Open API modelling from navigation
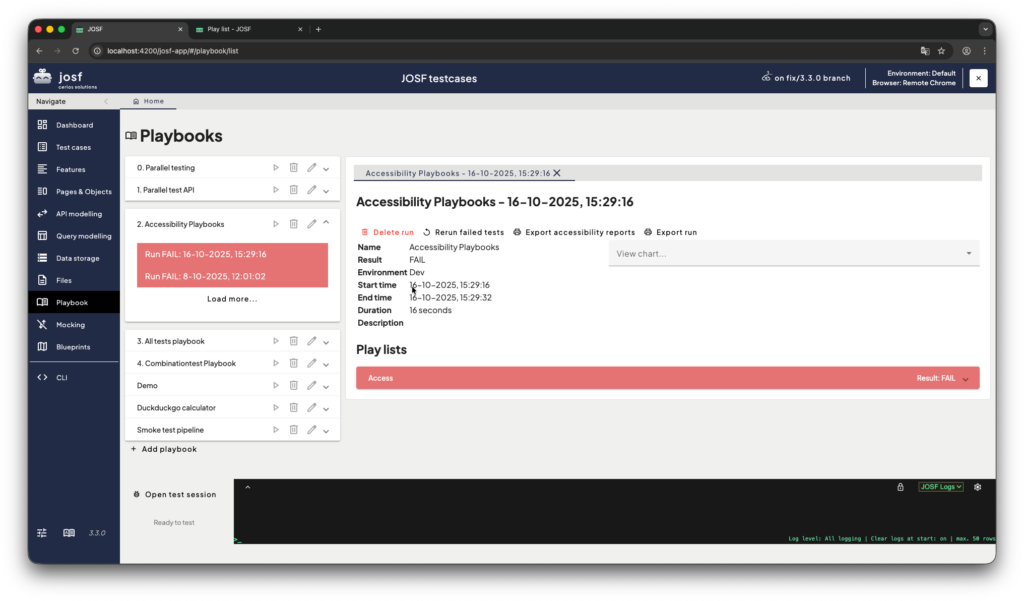Viewport: 1024px width, 601px height. pyautogui.click(x=78, y=214)
